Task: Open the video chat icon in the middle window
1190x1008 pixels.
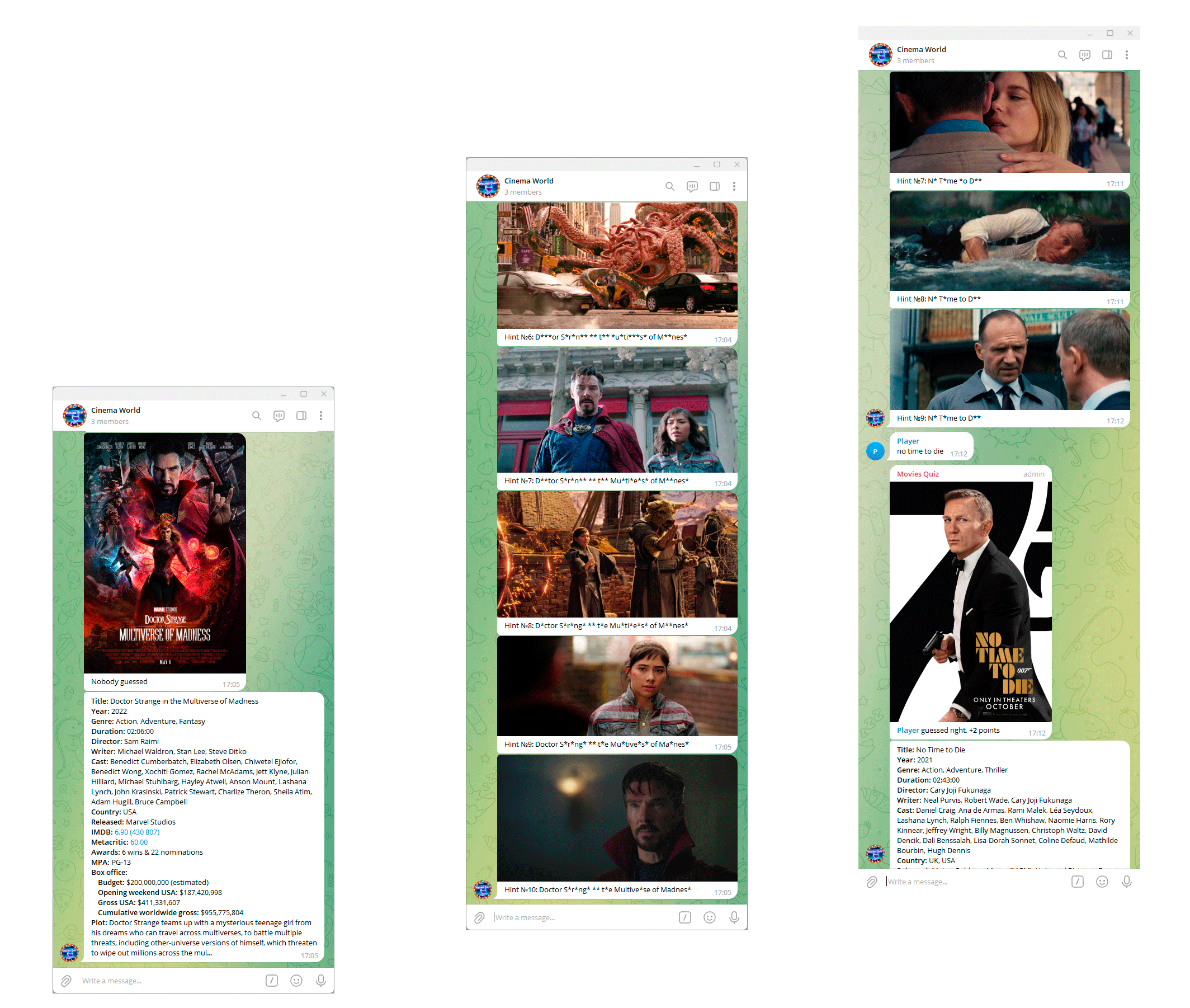Action: tap(692, 187)
